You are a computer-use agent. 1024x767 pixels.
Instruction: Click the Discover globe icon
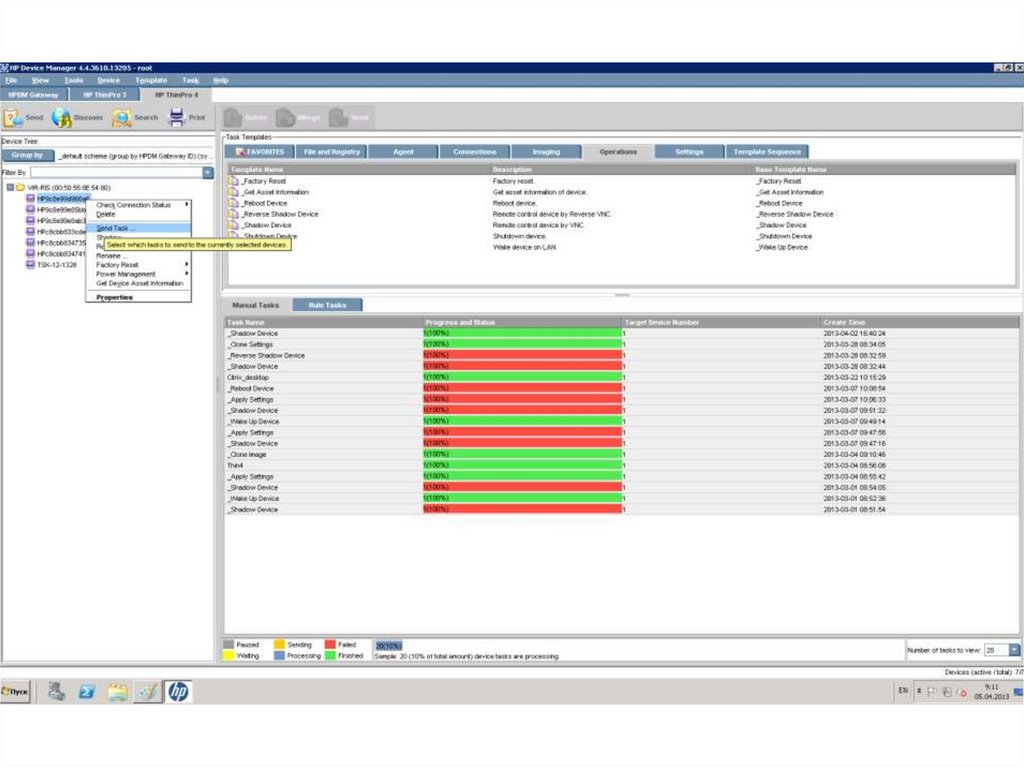tap(62, 118)
